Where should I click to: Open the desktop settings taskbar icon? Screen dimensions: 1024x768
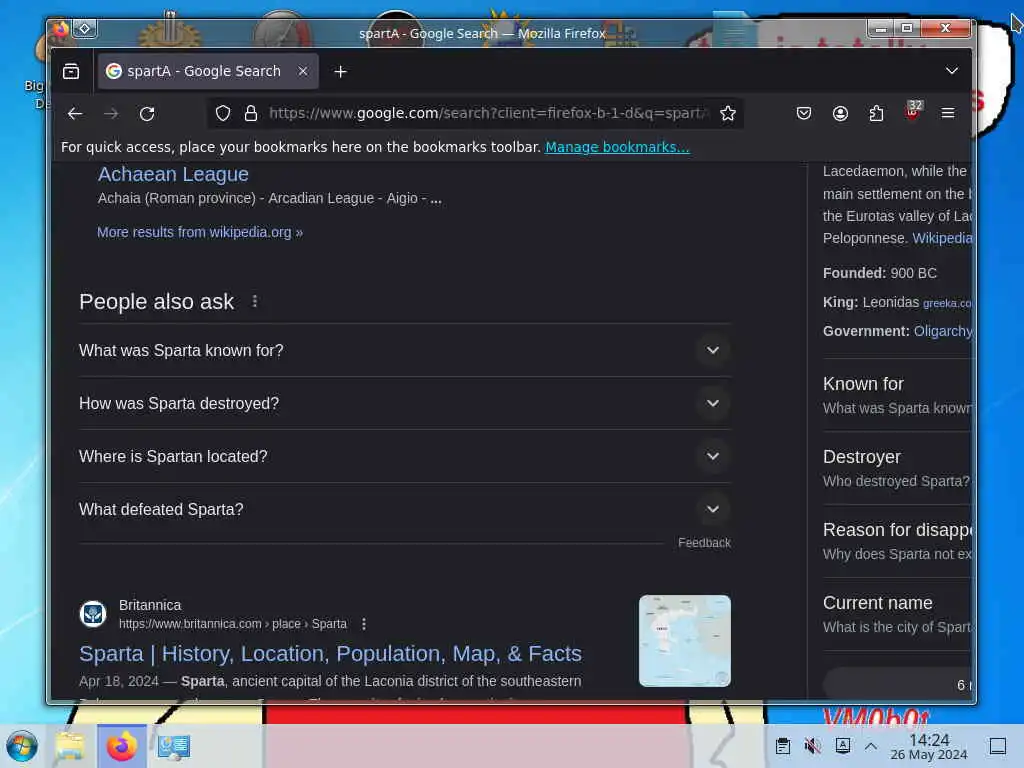tap(174, 746)
